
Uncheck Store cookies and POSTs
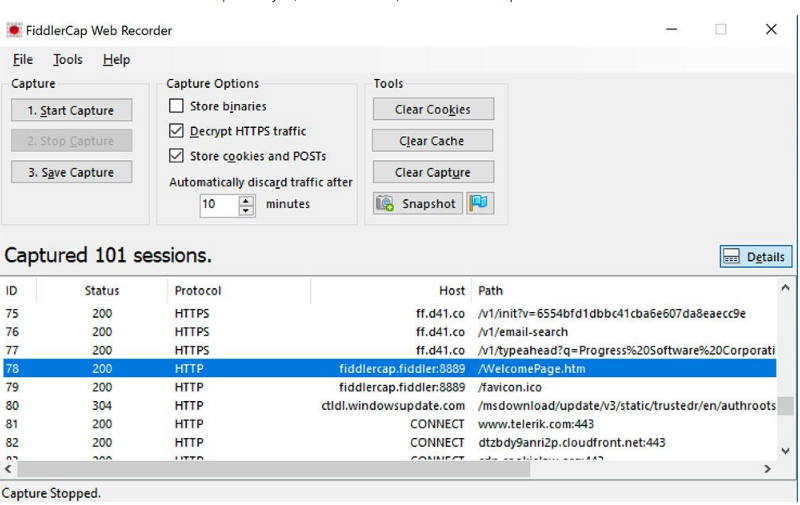click(176, 155)
